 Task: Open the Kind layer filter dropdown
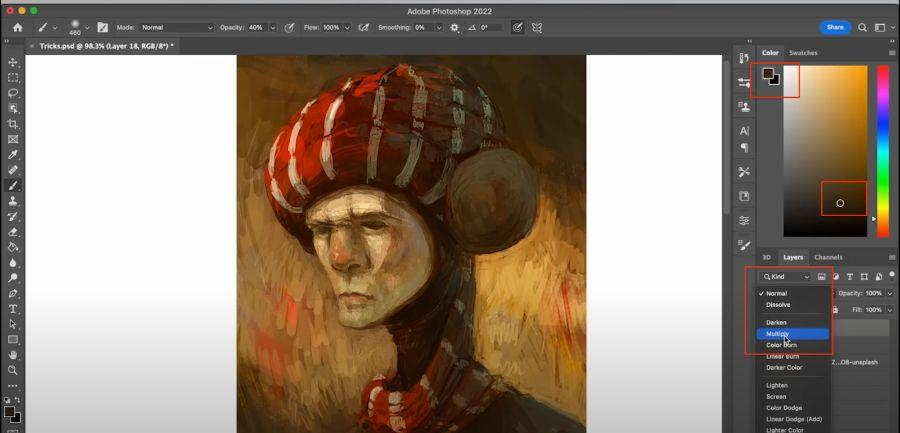786,277
